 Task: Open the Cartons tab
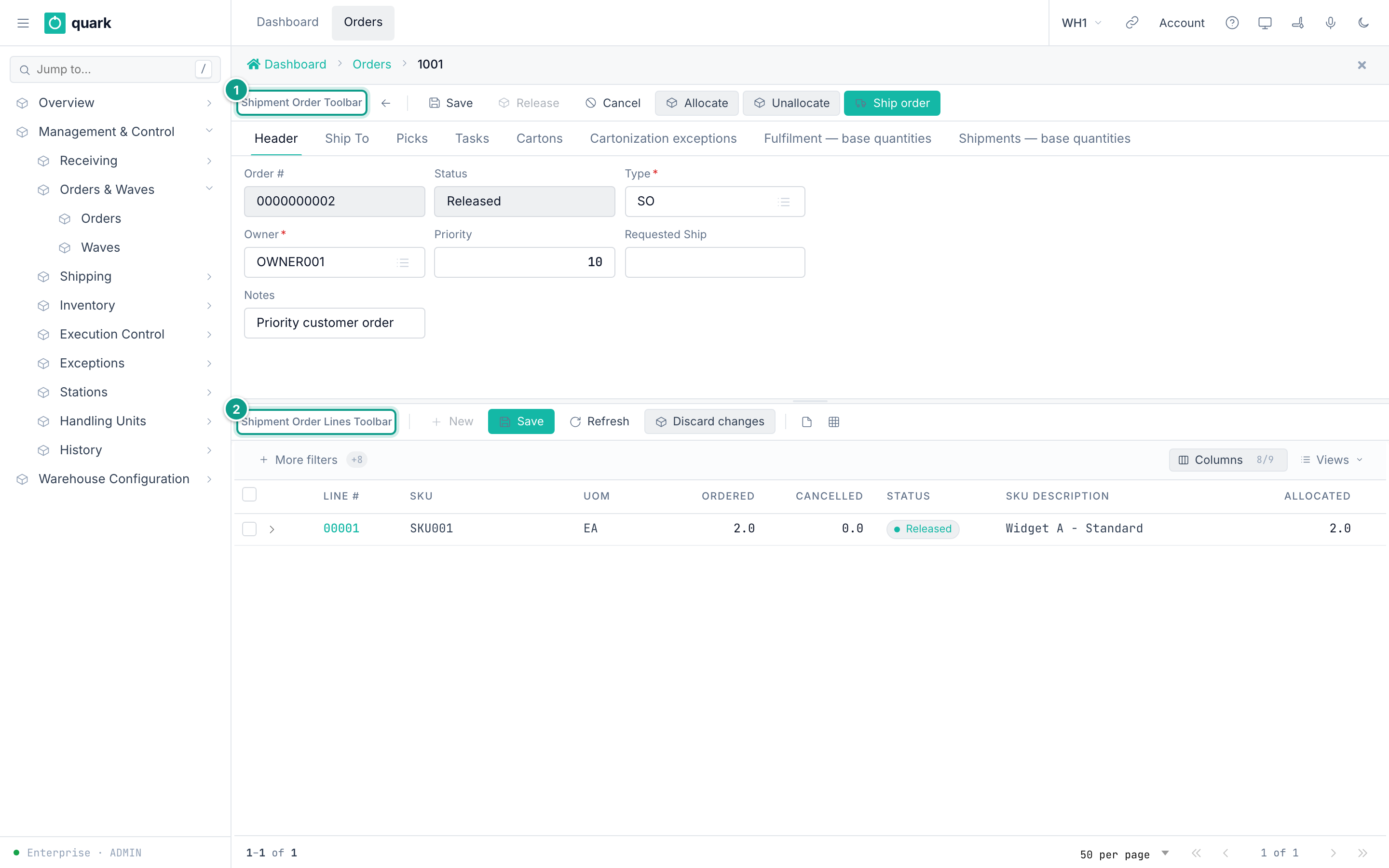(540, 138)
